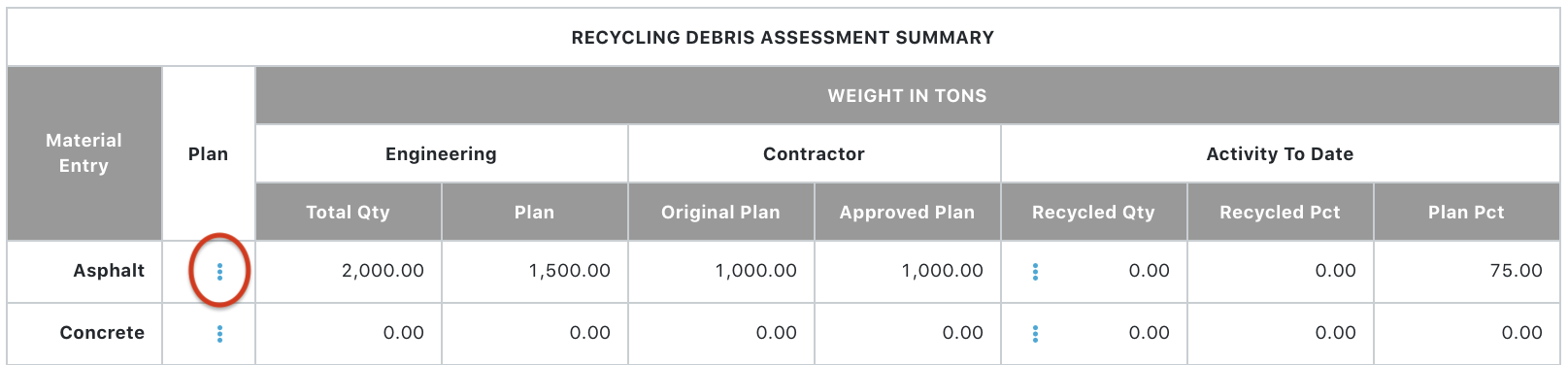Viewport: 1568px width, 365px height.
Task: Click Asphalt Engineering Plan value 1,500.00
Action: click(x=569, y=271)
